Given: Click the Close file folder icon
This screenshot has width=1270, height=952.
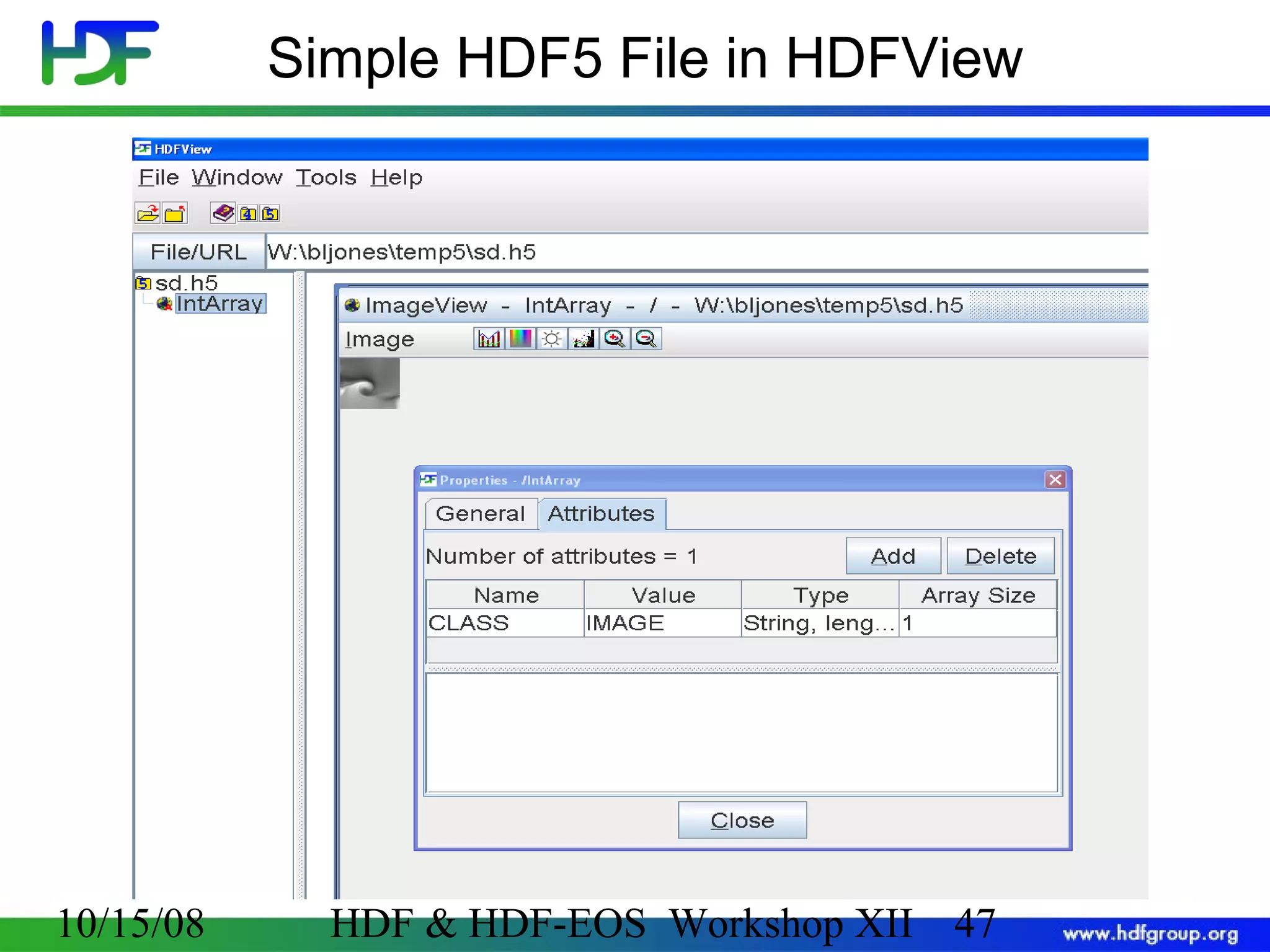Looking at the screenshot, I should click(x=175, y=214).
